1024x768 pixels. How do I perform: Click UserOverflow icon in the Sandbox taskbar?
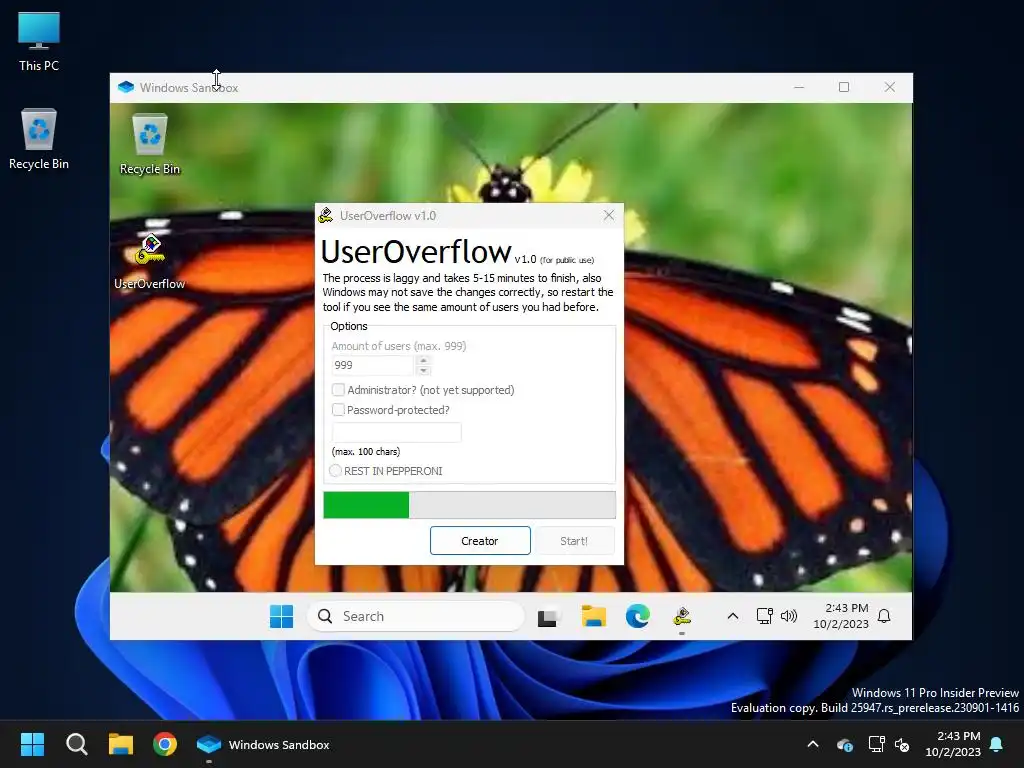click(x=682, y=616)
